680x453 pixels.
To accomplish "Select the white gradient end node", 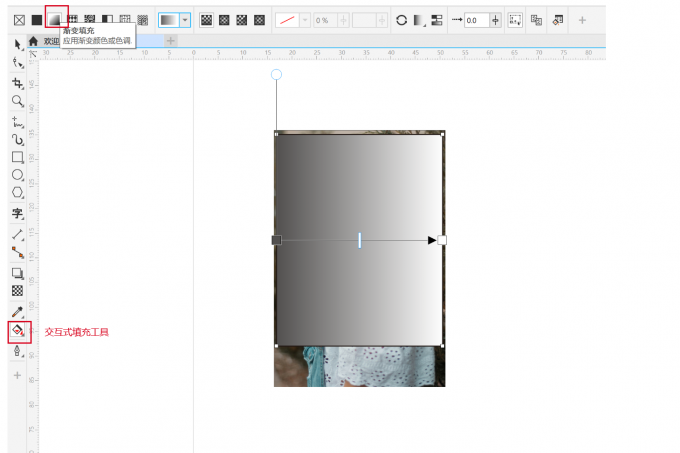I will [442, 240].
